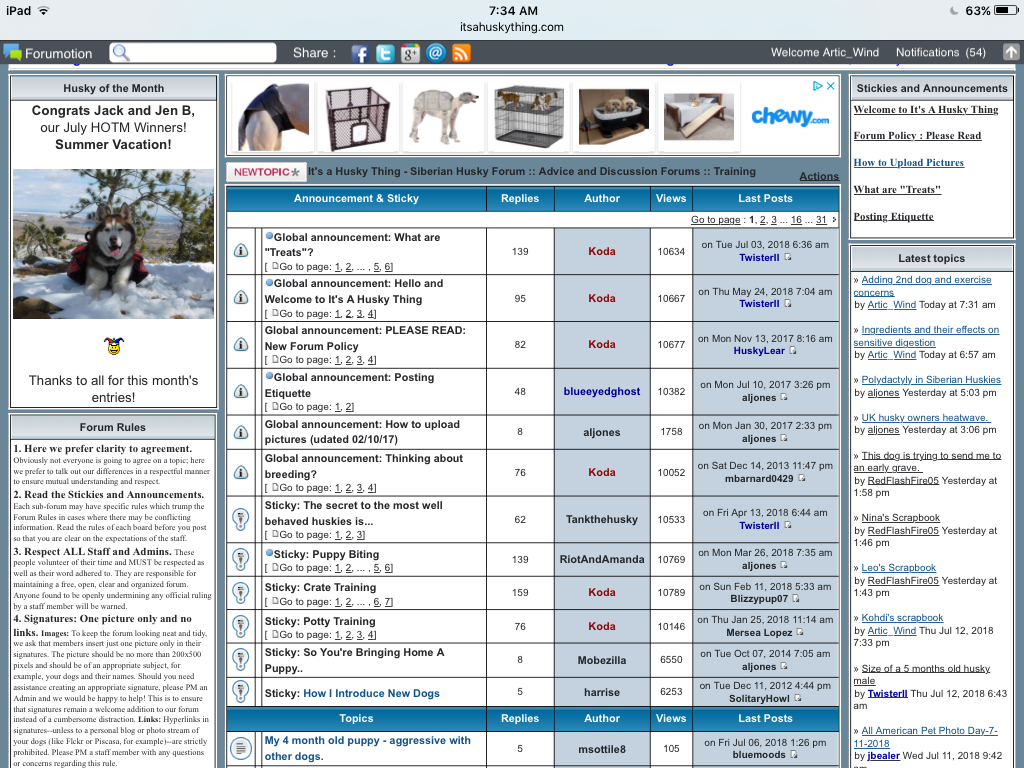Open 'How to Upload Pictures' link
Viewport: 1024px width, 768px height.
point(909,163)
